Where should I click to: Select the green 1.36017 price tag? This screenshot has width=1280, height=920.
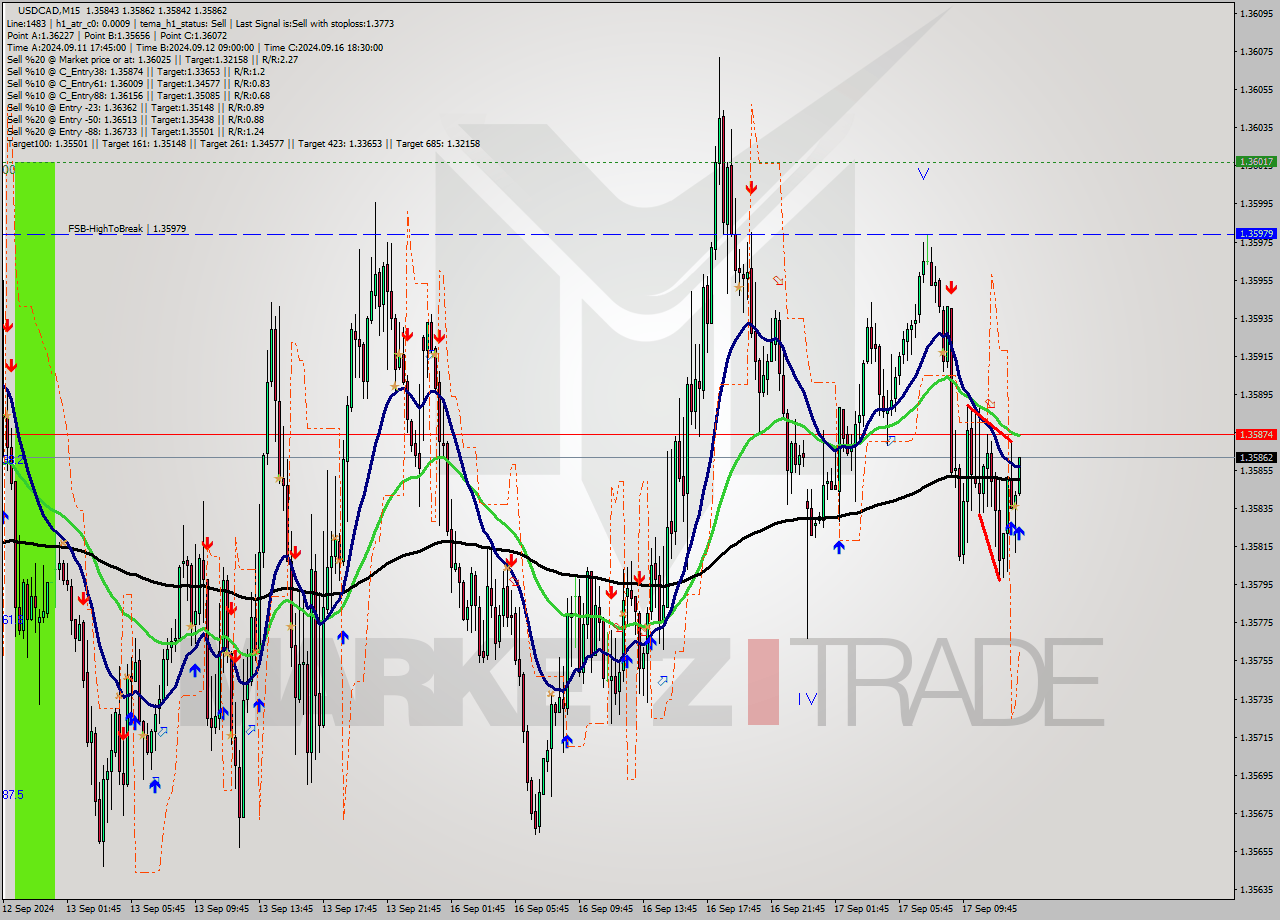1256,161
